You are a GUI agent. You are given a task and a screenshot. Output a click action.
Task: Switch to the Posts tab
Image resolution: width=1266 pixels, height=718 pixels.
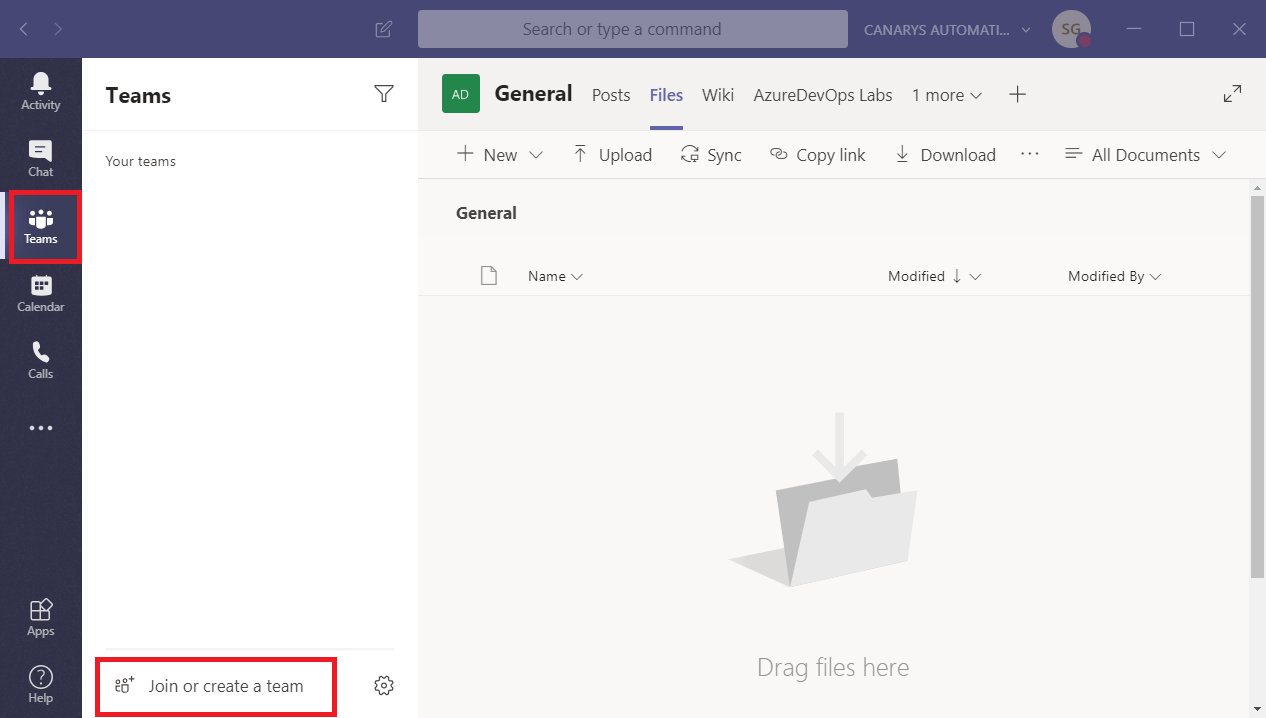[x=611, y=95]
